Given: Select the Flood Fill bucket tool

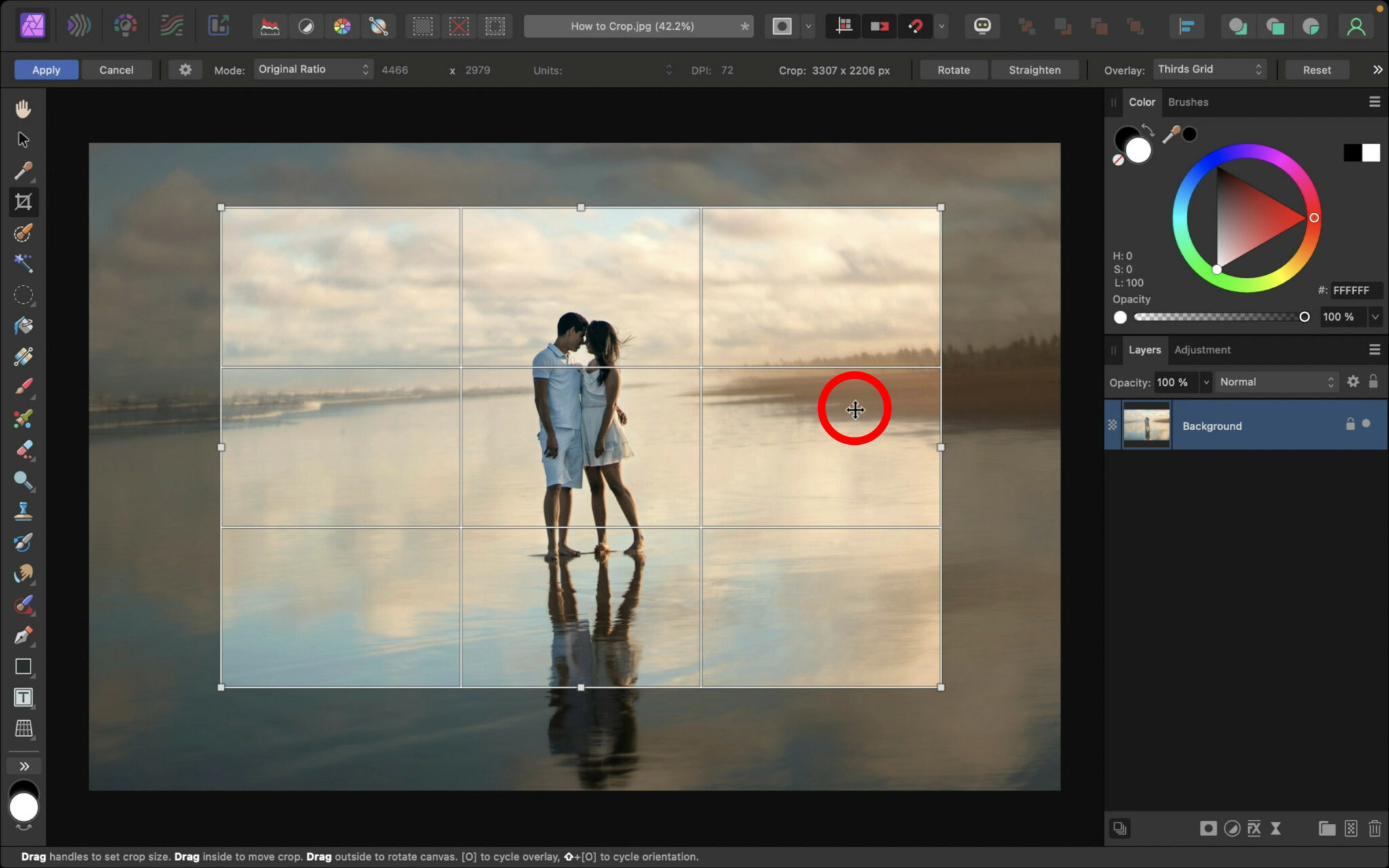Looking at the screenshot, I should point(23,325).
